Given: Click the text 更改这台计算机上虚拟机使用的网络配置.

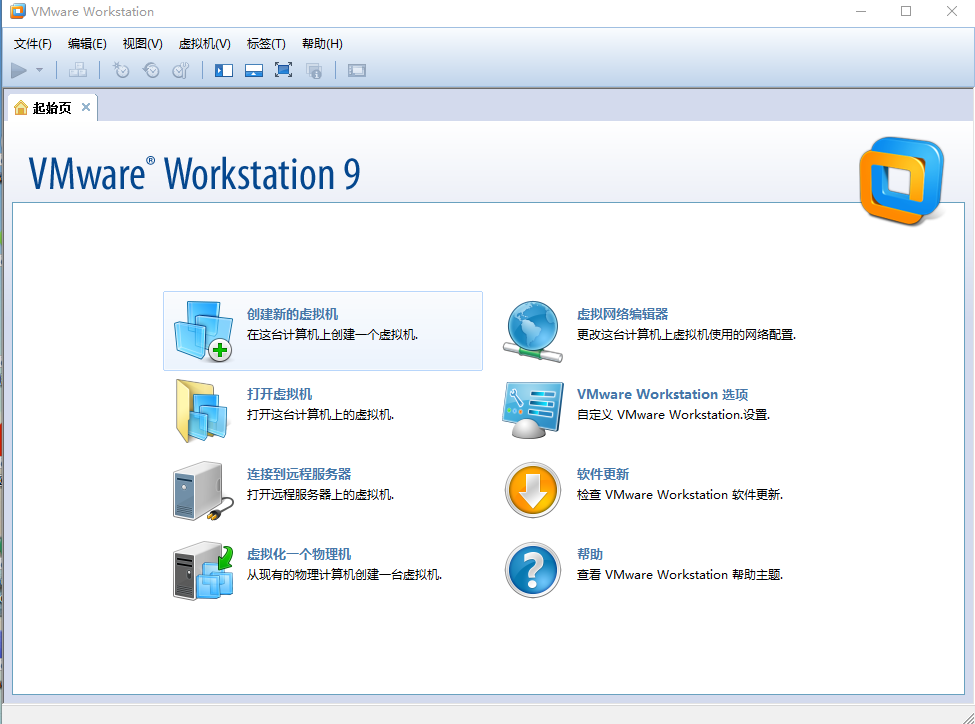Looking at the screenshot, I should point(686,335).
